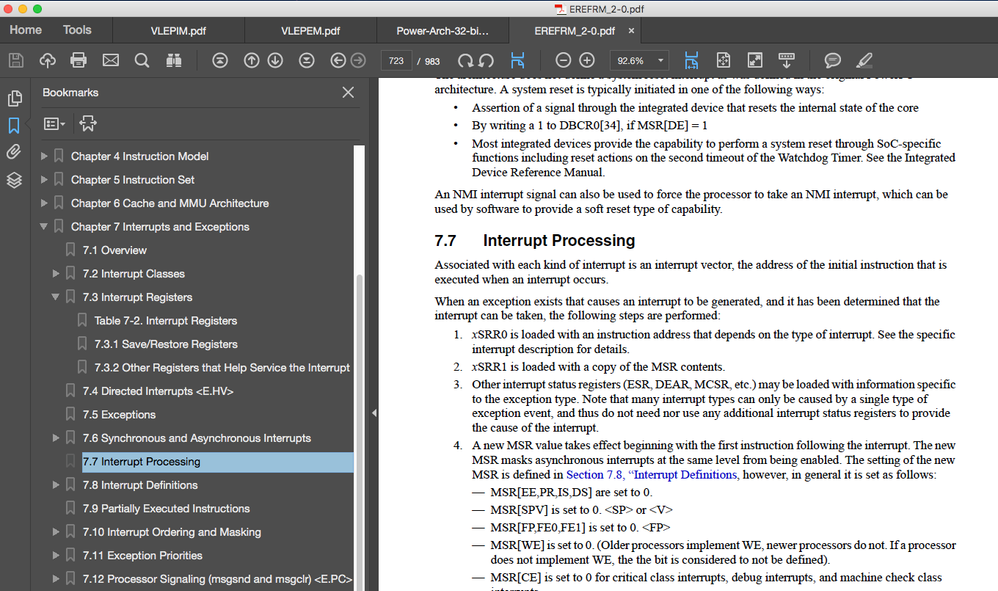Open 7.9 Partially Executed Instructions bookmark

pyautogui.click(x=166, y=508)
